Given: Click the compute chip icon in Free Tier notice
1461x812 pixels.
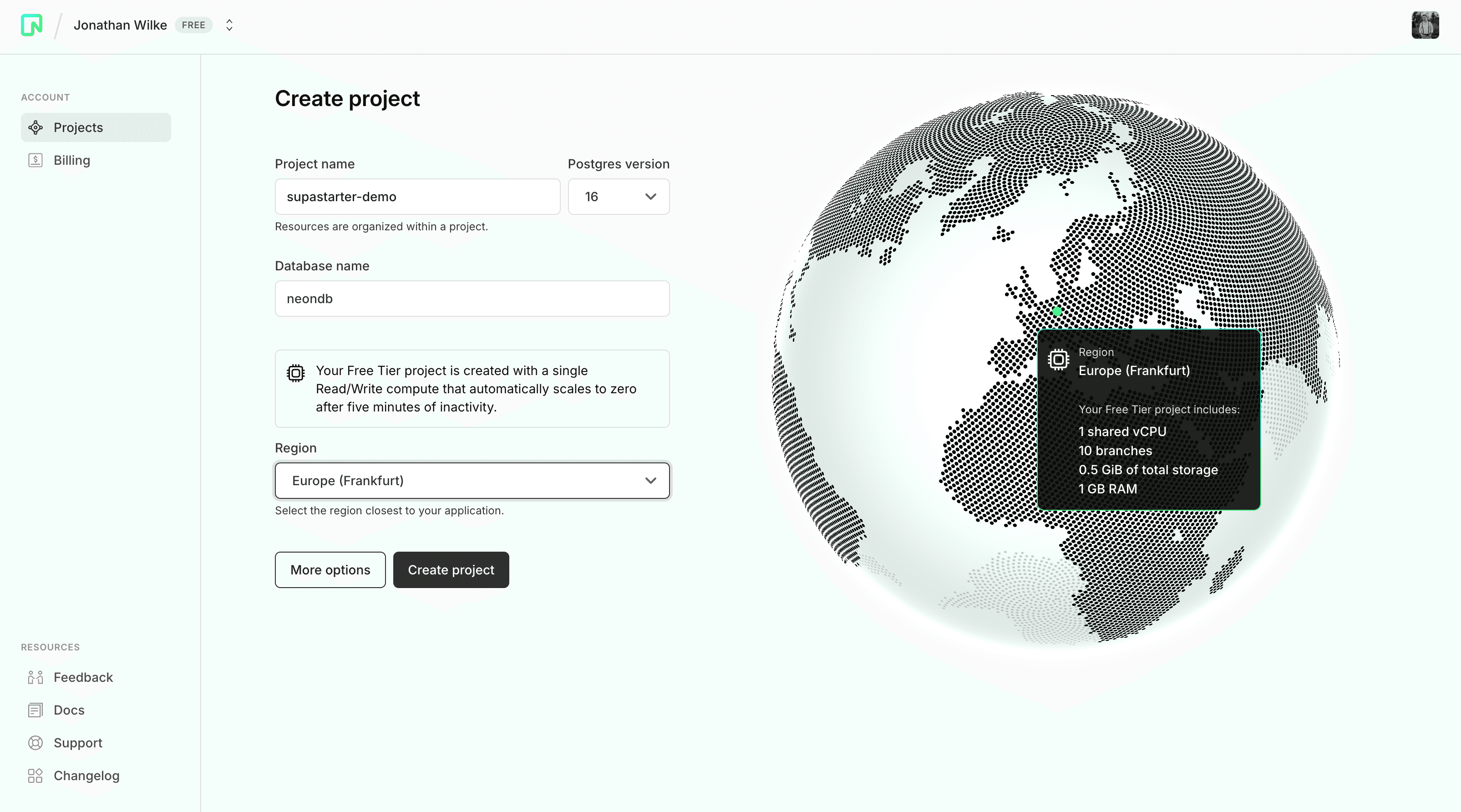Looking at the screenshot, I should pos(294,373).
